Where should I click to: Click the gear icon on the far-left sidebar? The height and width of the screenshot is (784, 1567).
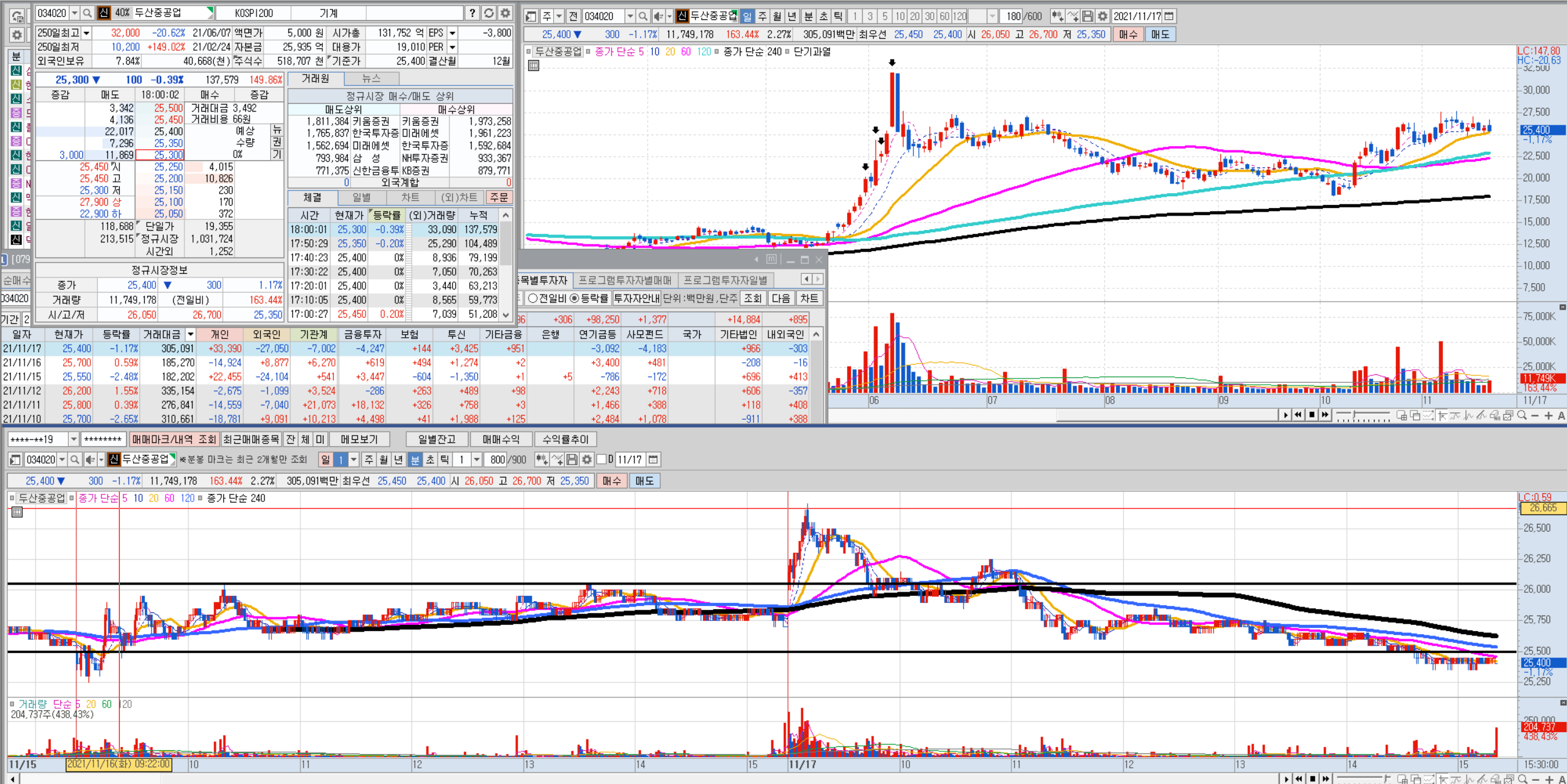pos(18,35)
